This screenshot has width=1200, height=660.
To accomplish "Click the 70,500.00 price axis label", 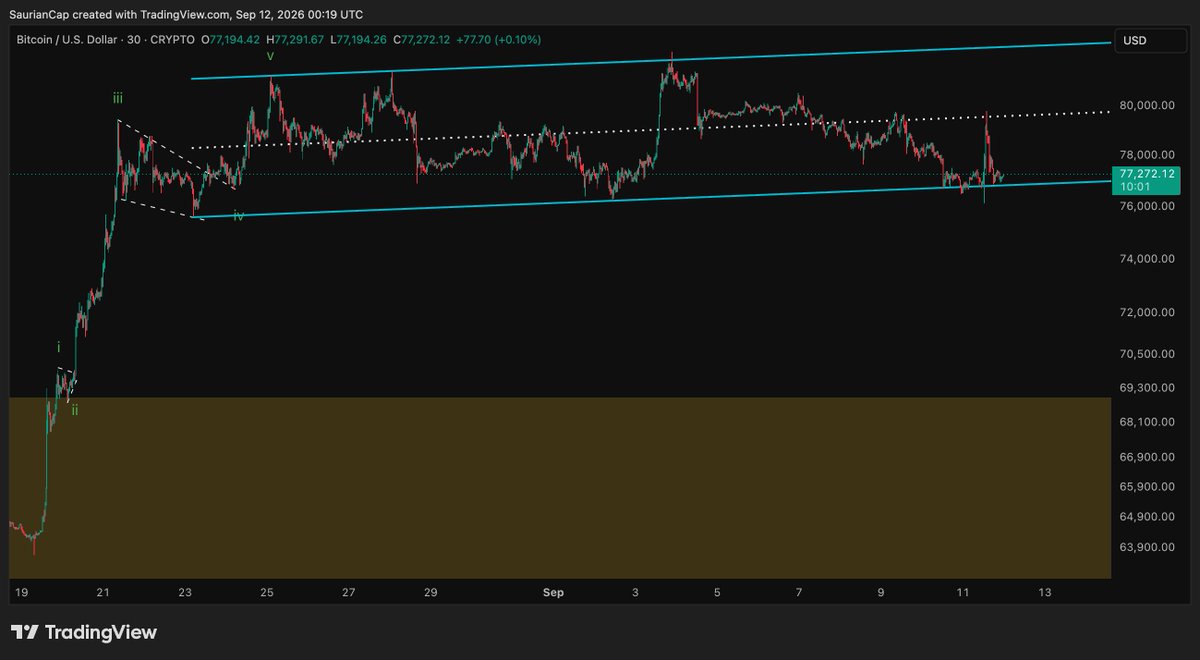I will 1146,354.
